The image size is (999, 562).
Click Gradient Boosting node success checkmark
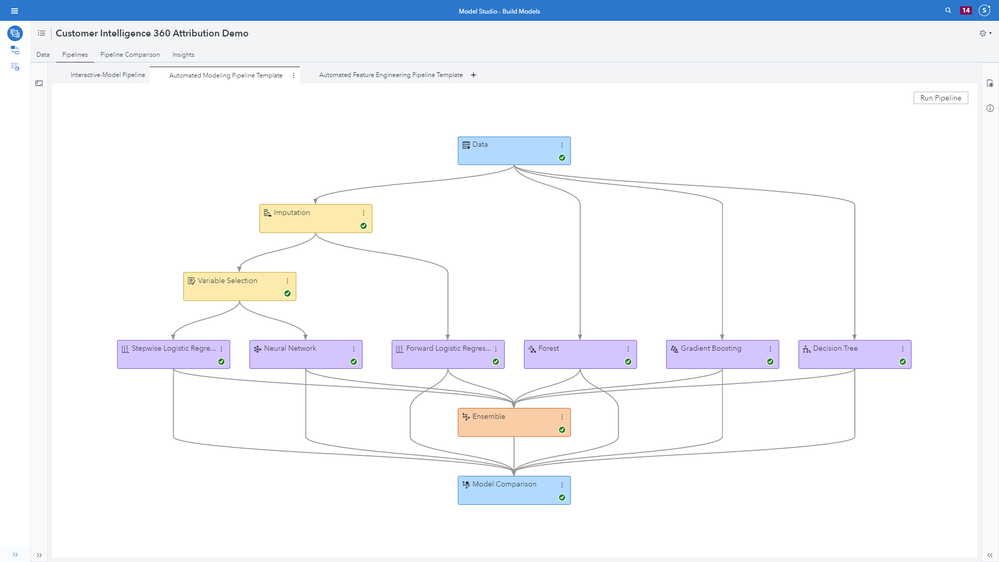[770, 362]
